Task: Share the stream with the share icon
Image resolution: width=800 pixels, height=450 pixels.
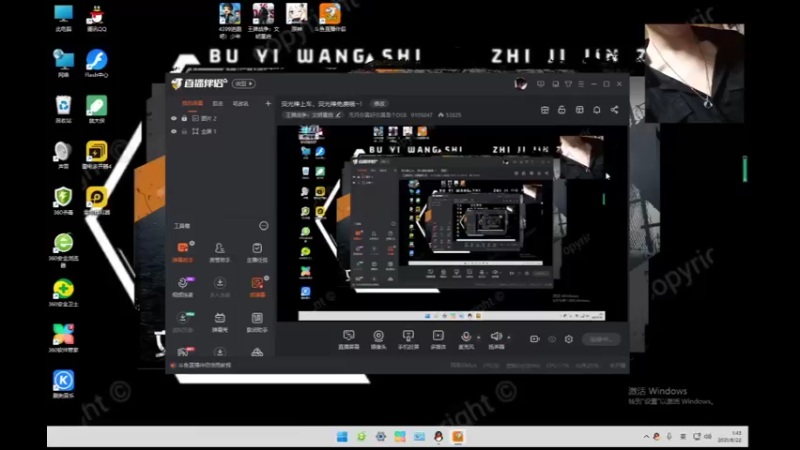Action: [x=614, y=110]
